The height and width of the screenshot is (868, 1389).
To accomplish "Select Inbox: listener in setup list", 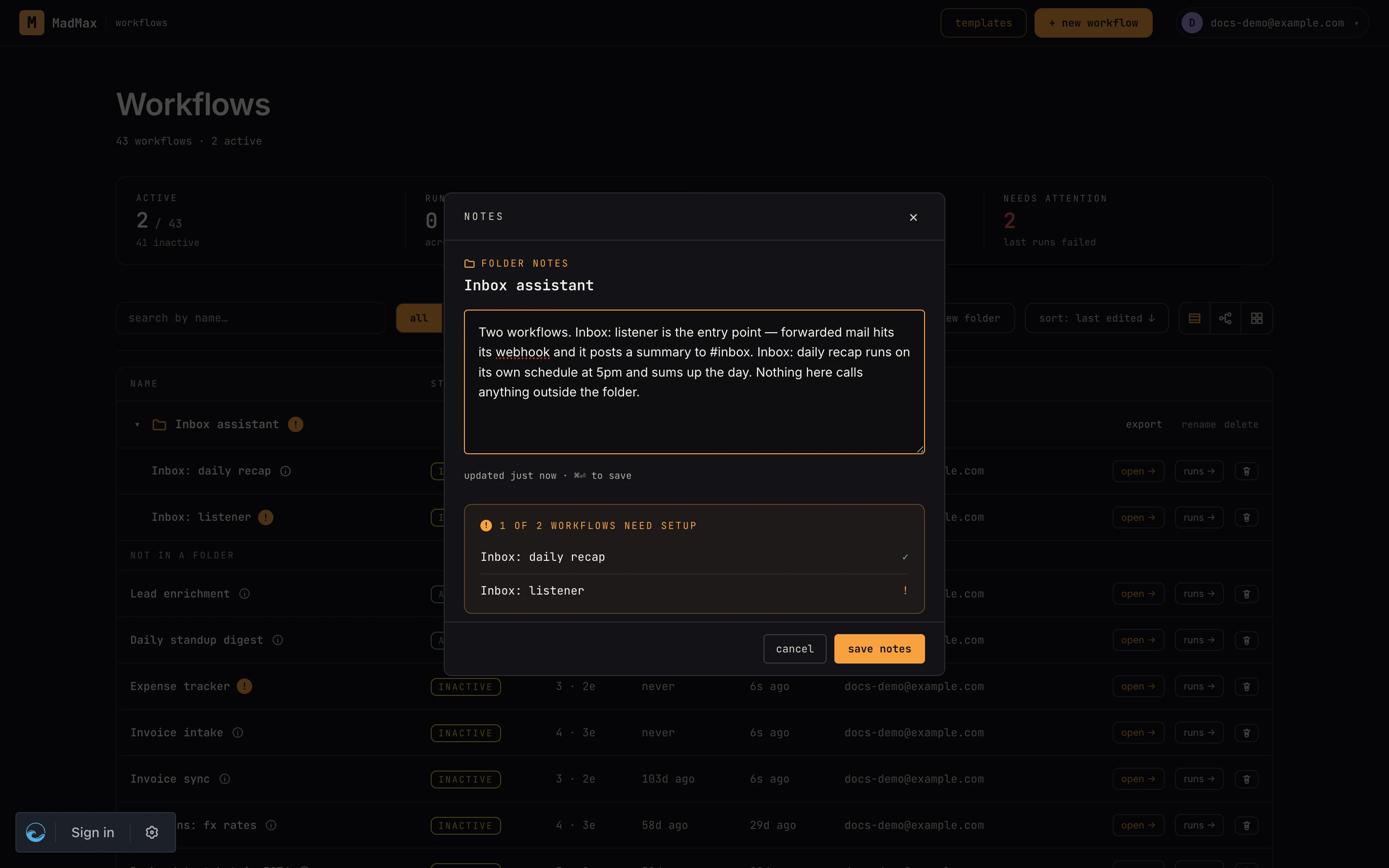I will point(694,591).
